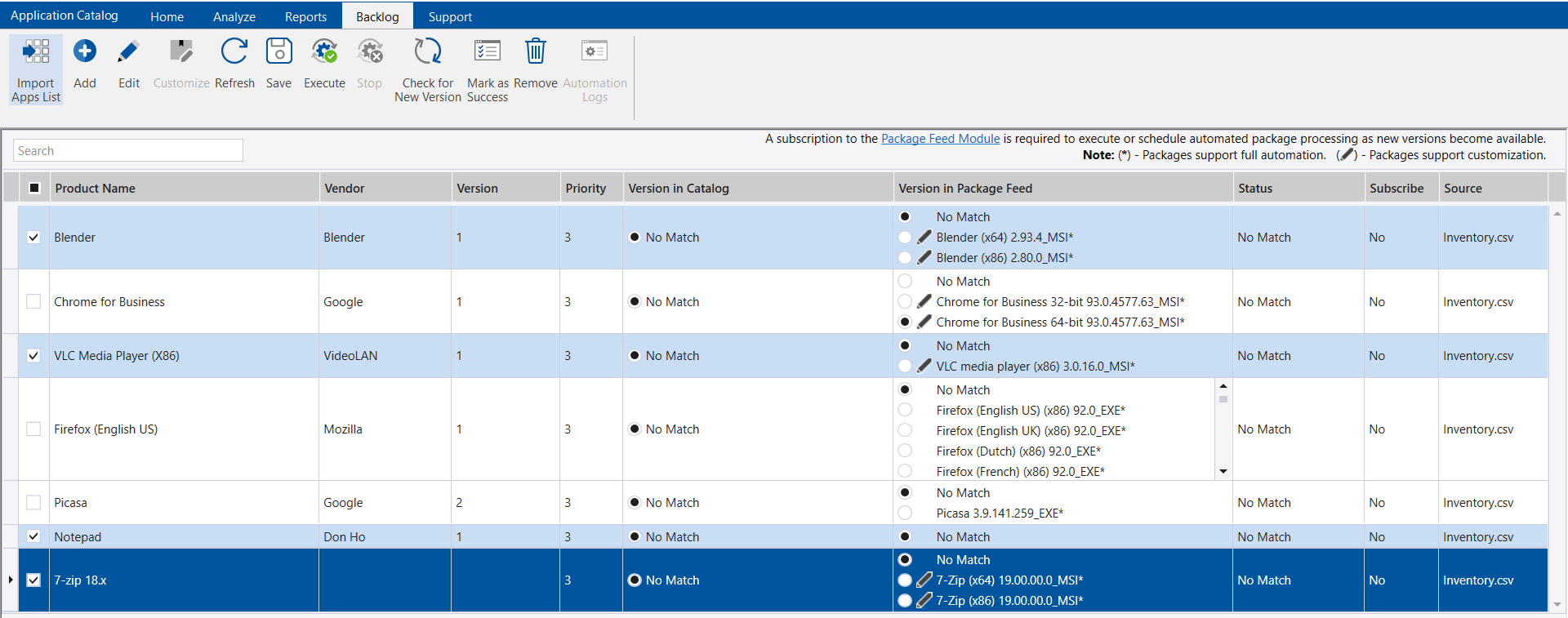The width and height of the screenshot is (1568, 618).
Task: Open the Reports tab
Action: [305, 16]
